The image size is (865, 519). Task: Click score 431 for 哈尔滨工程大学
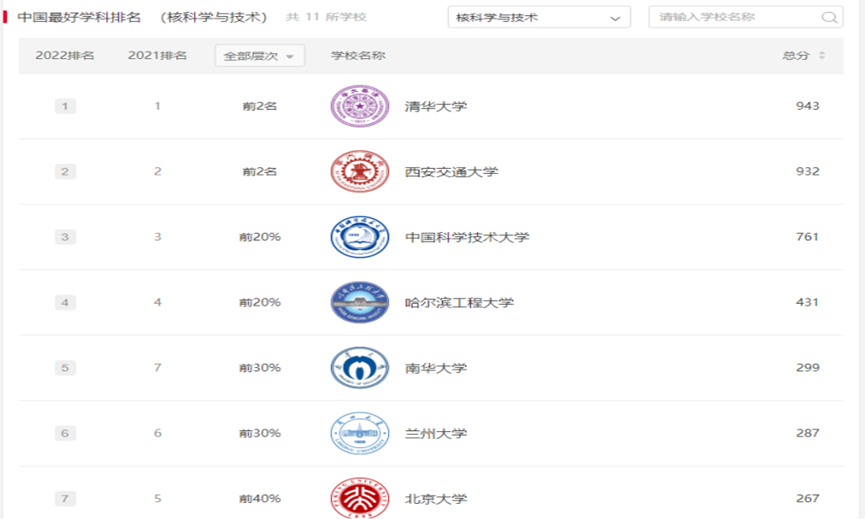pyautogui.click(x=807, y=302)
